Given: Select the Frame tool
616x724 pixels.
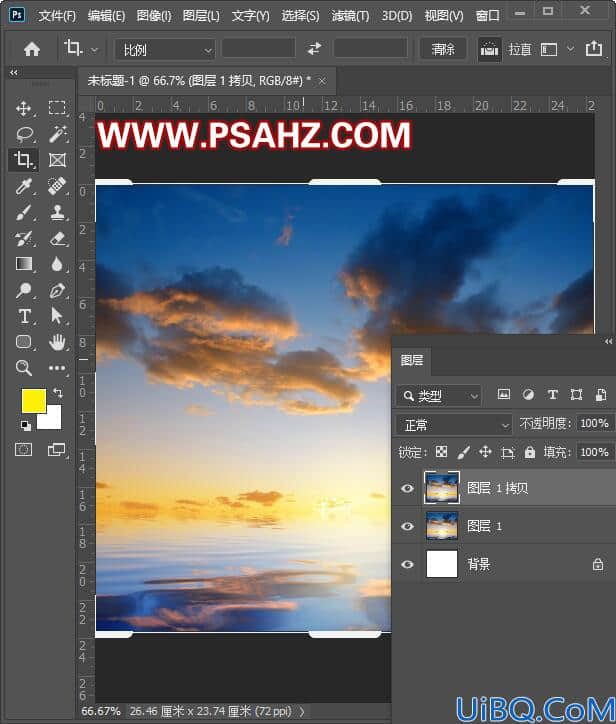Looking at the screenshot, I should click(57, 160).
